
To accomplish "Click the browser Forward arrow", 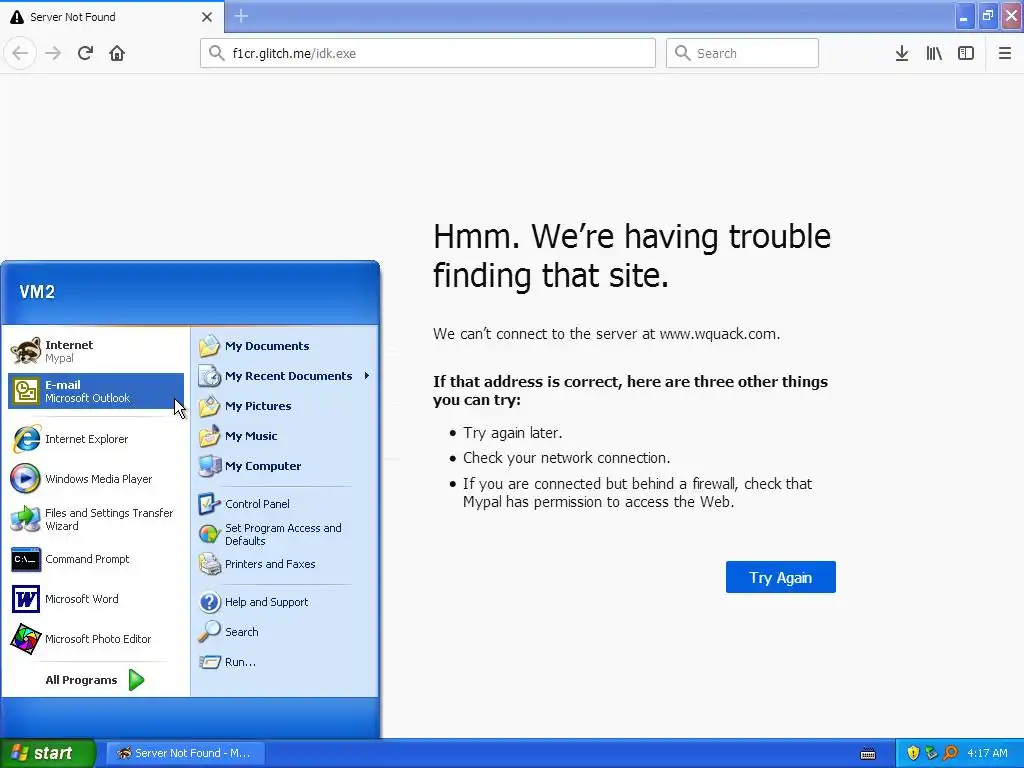I will pos(53,53).
